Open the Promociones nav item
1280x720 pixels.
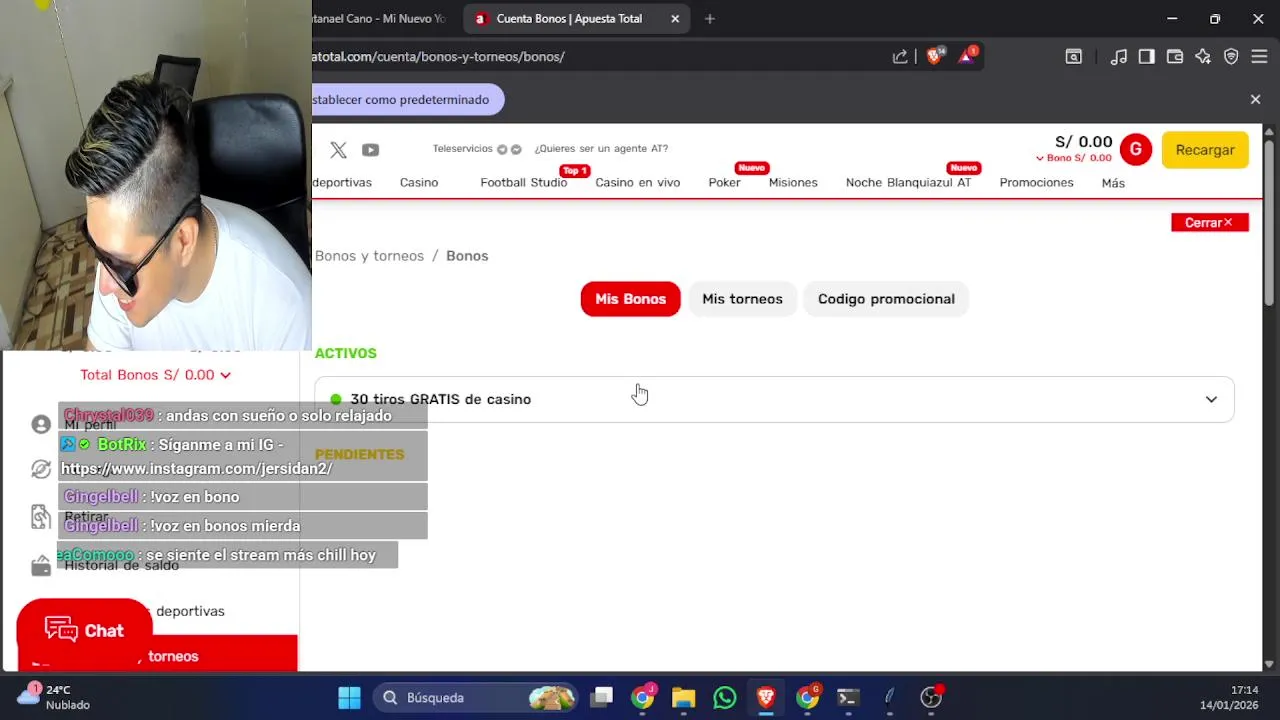point(1036,183)
